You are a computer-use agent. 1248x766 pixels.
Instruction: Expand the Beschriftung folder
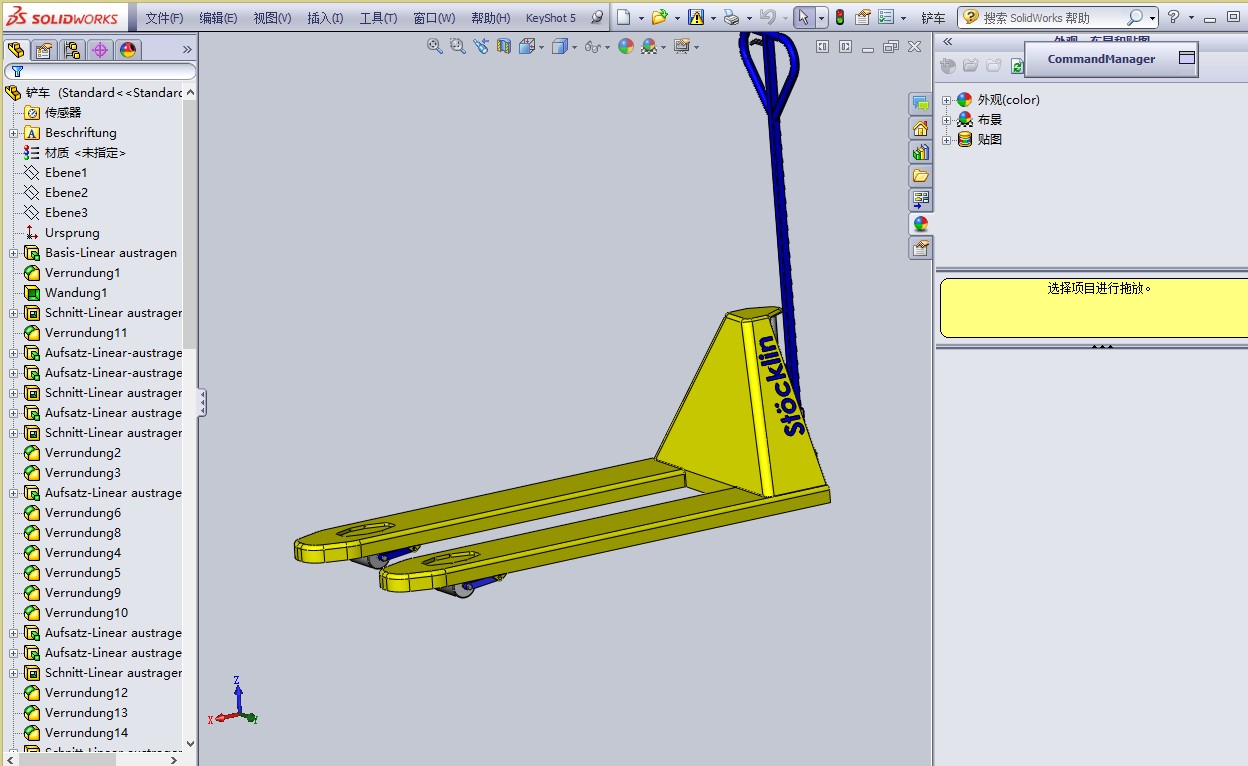pyautogui.click(x=14, y=133)
